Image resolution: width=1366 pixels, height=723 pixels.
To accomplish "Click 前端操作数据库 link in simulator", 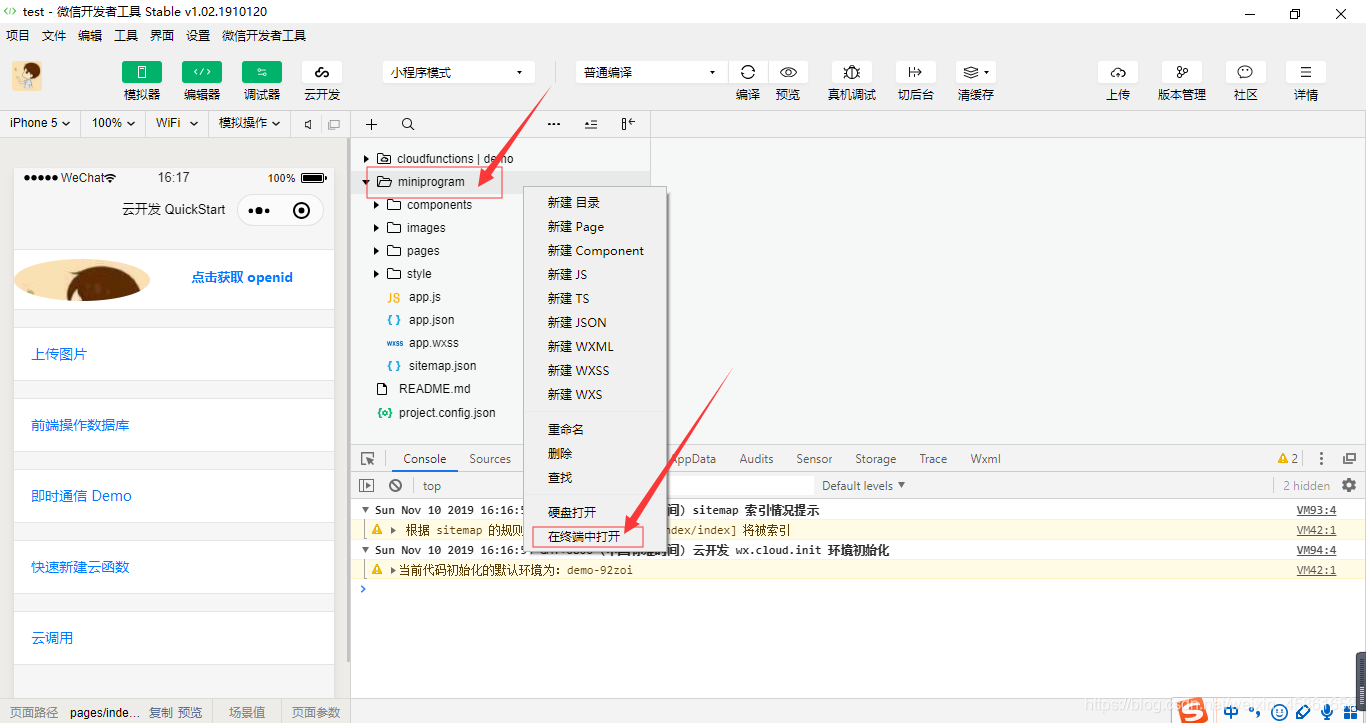I will pos(80,425).
